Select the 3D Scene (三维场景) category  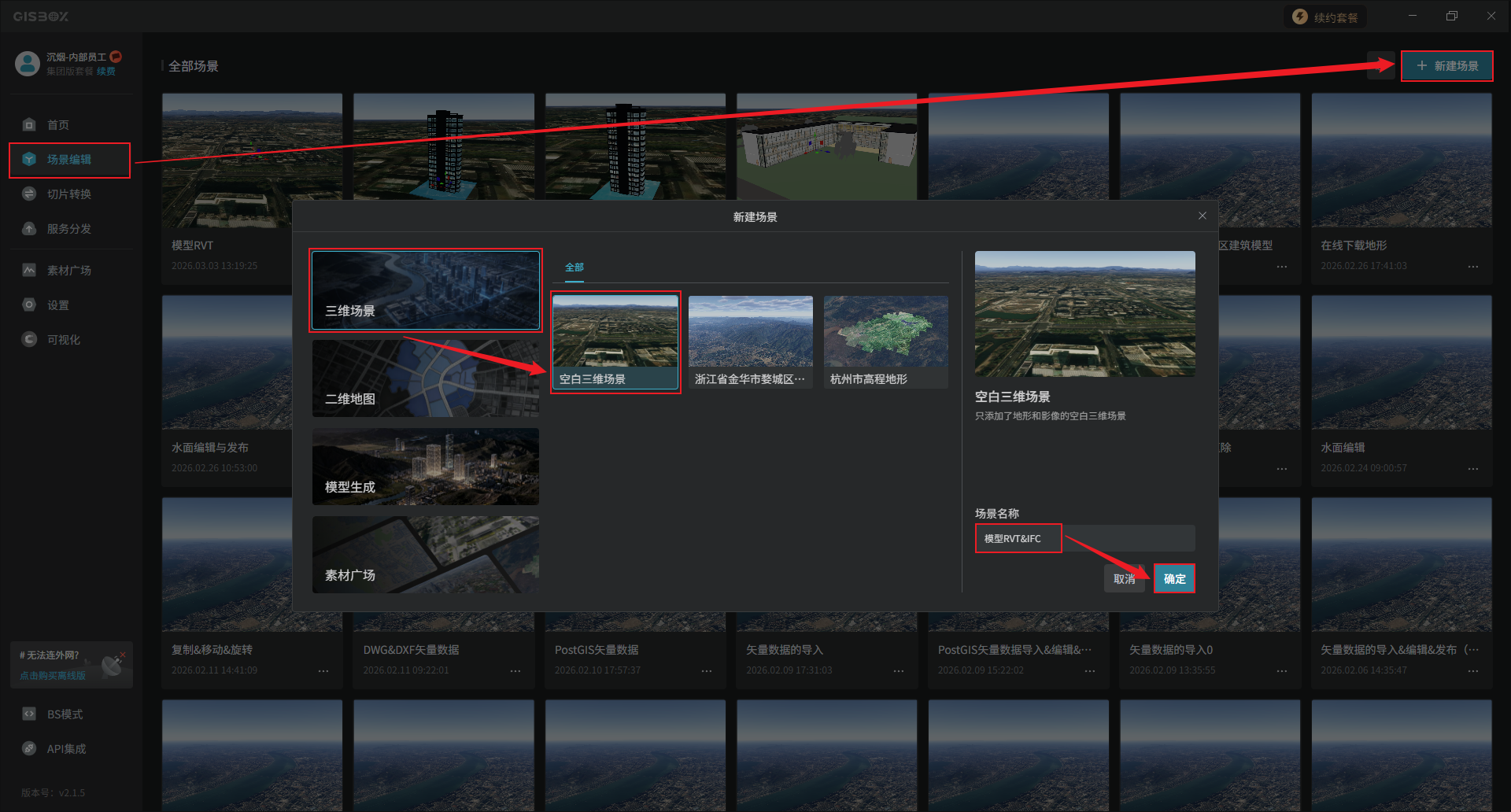(426, 290)
